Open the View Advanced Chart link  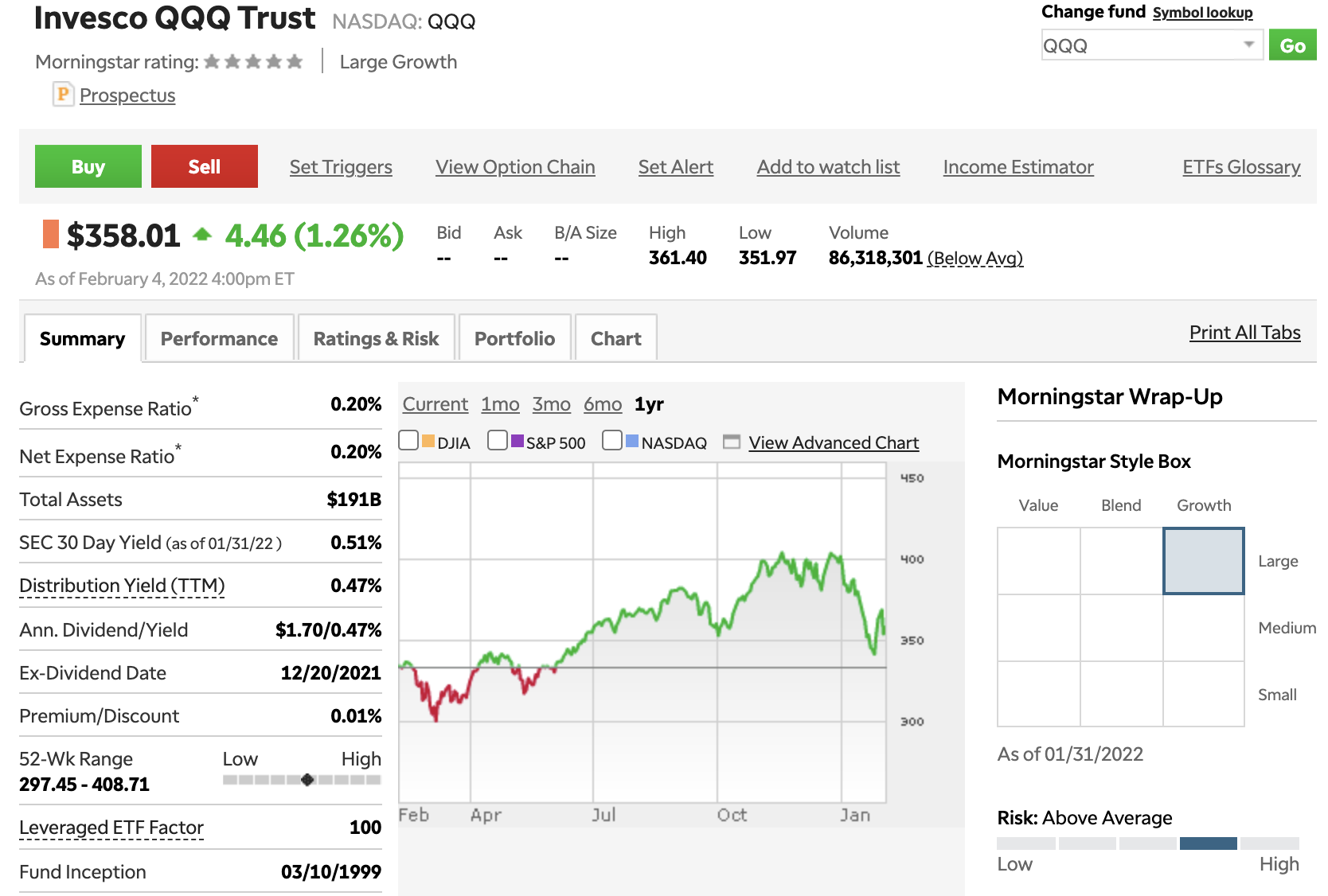tap(834, 442)
